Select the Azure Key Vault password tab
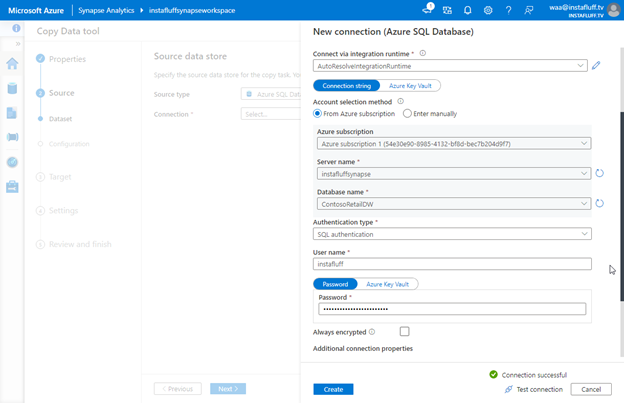624x403 pixels. pyautogui.click(x=387, y=284)
